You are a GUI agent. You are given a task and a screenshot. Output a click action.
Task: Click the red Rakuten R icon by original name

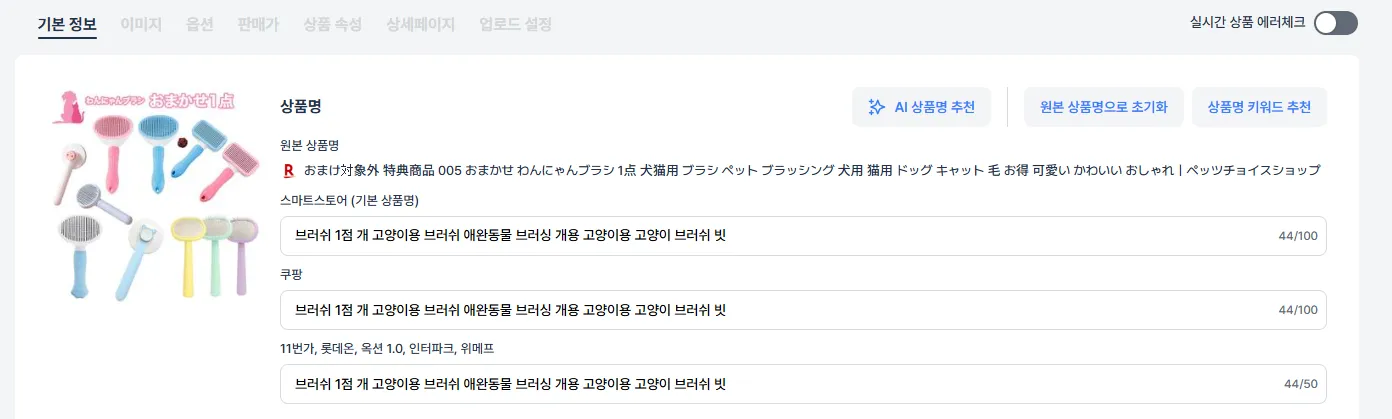(x=289, y=170)
